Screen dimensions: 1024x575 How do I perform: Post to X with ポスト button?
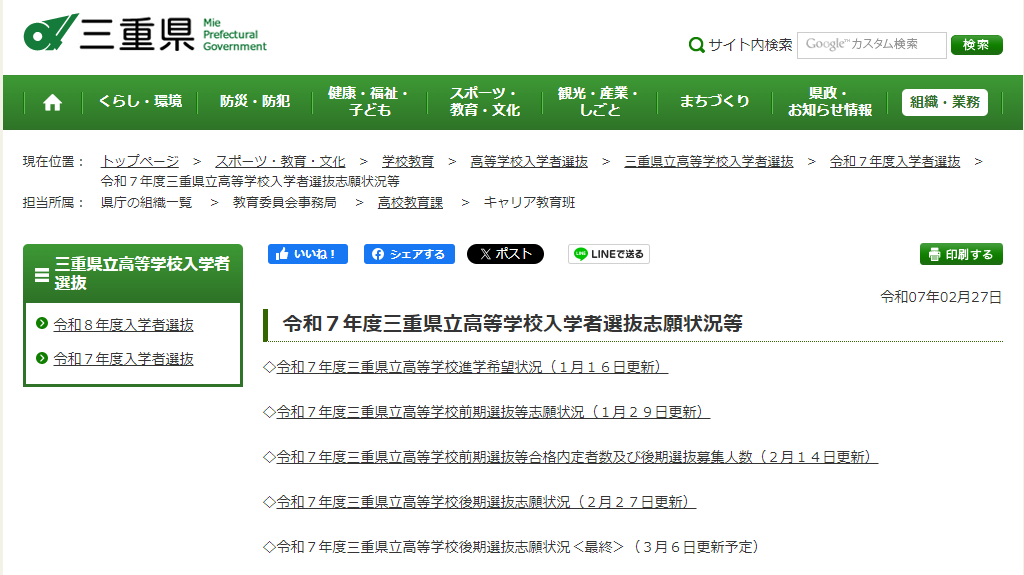pyautogui.click(x=505, y=254)
